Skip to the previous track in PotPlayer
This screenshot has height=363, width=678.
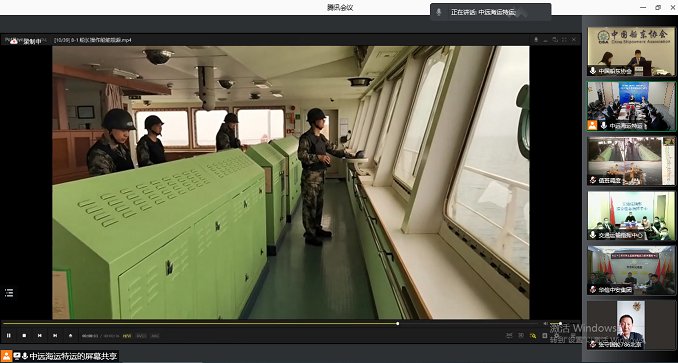coord(39,335)
